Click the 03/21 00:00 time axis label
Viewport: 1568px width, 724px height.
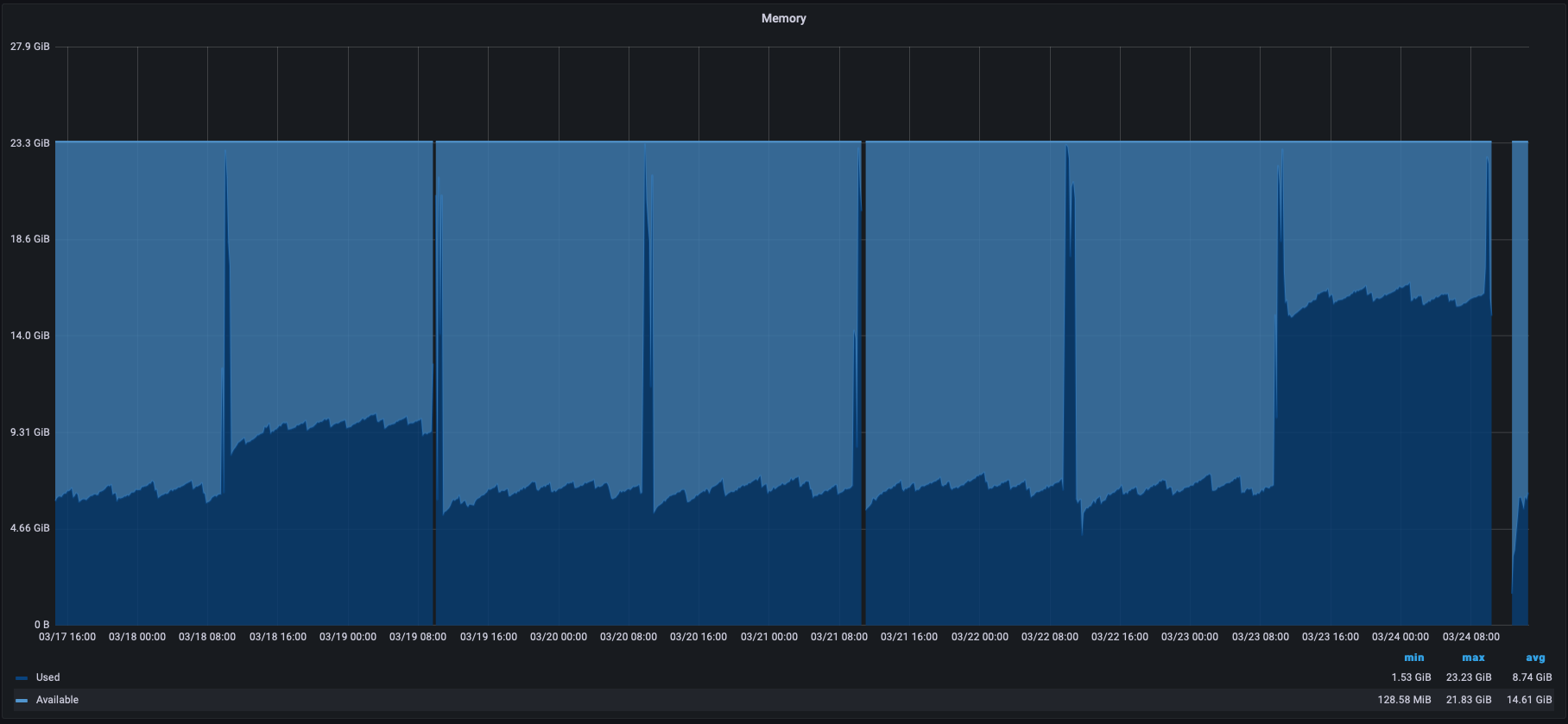(x=769, y=637)
